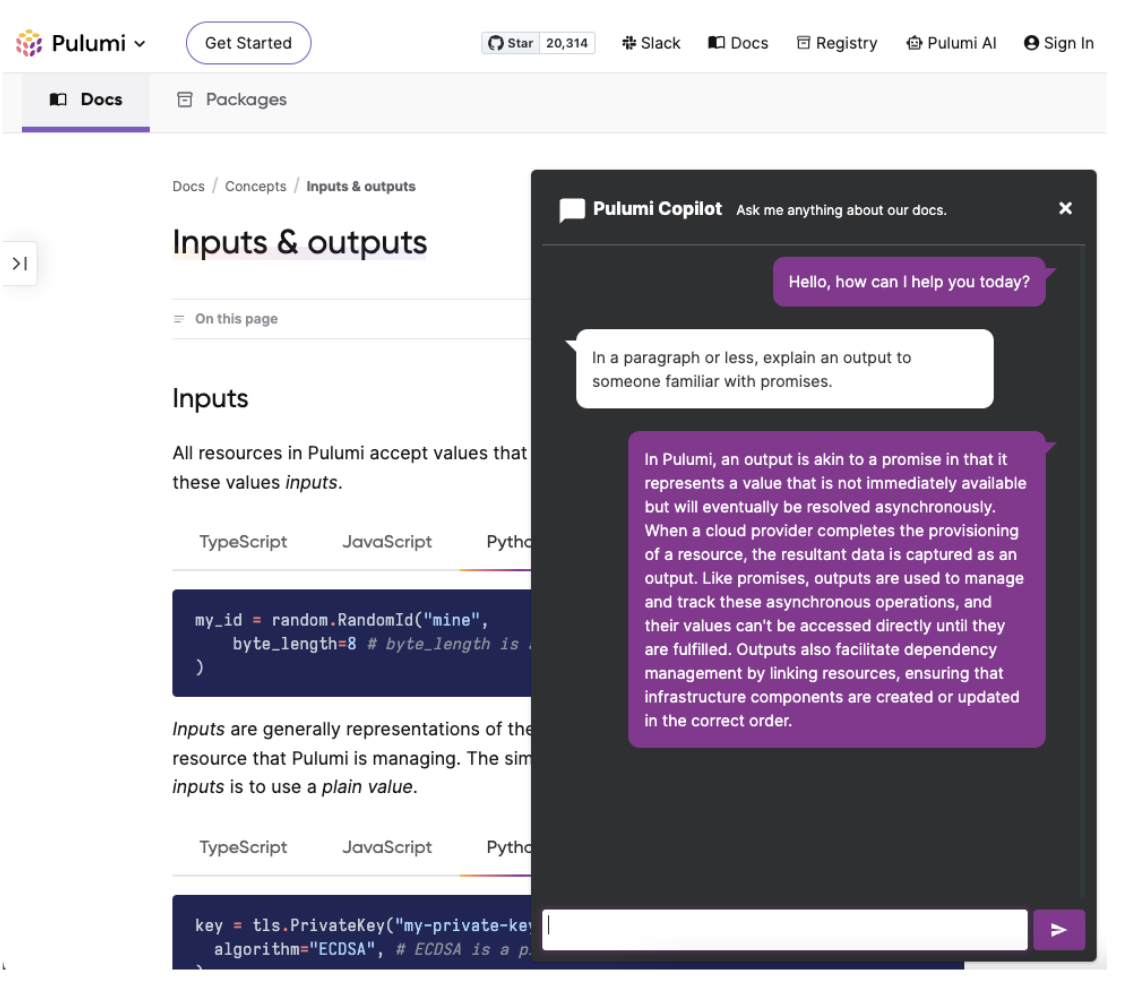The height and width of the screenshot is (988, 1126).
Task: Switch to the Packages tab
Action: (x=231, y=100)
